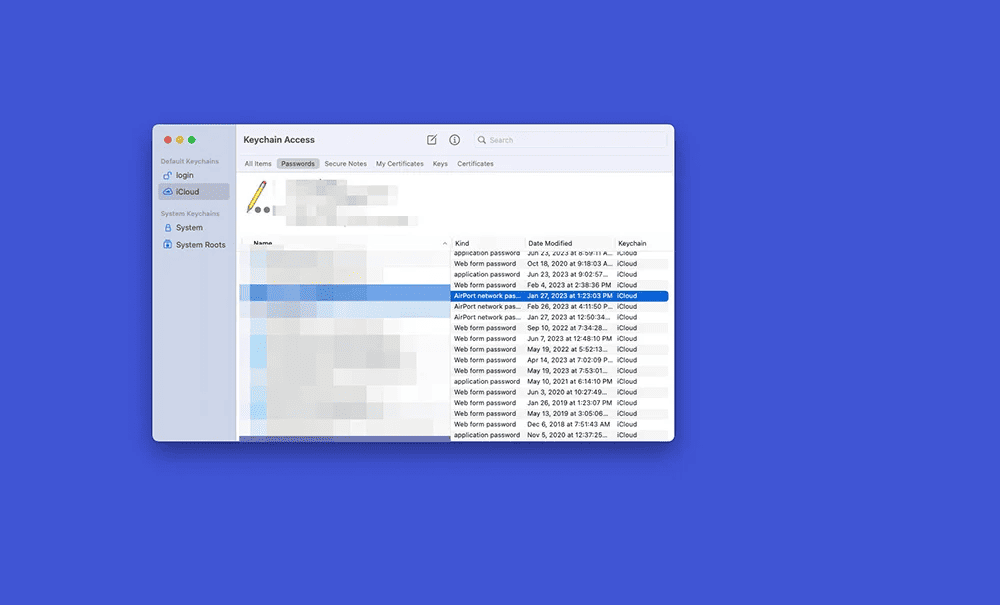Select the login keychain in sidebar
Viewport: 1000px width, 605px height.
coord(184,175)
